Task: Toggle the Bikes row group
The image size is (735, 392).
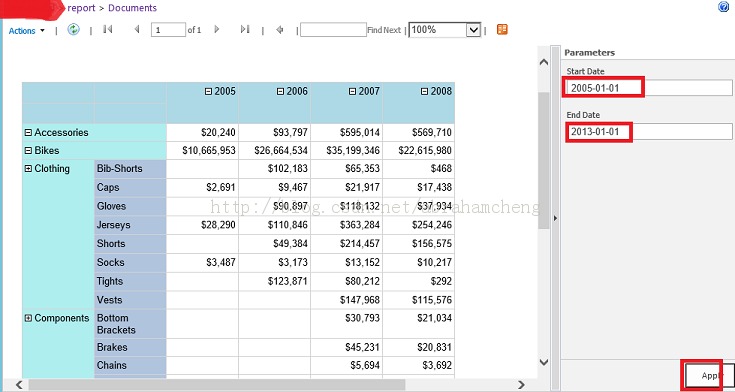Action: click(28, 151)
